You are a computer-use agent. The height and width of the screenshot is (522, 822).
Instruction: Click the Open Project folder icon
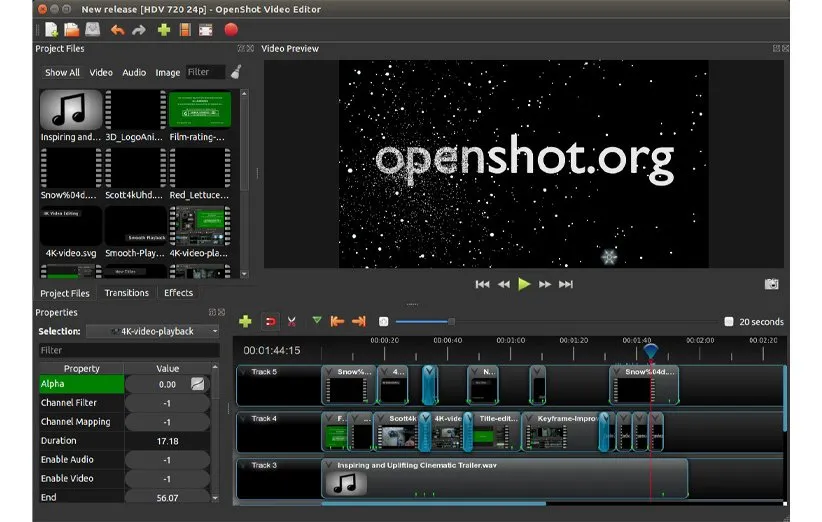72,30
